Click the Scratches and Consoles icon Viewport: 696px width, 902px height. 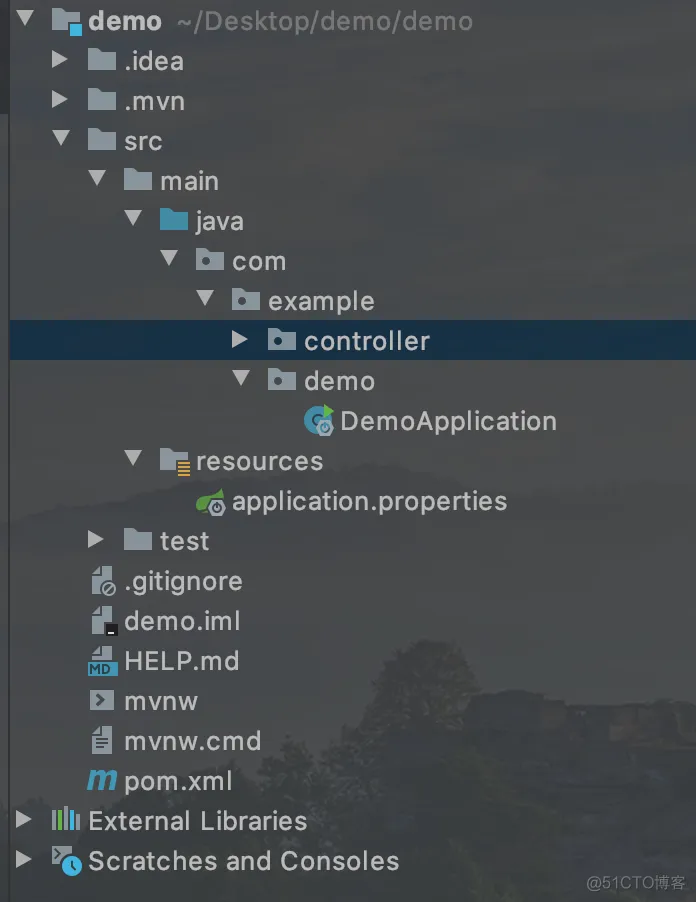(x=66, y=861)
